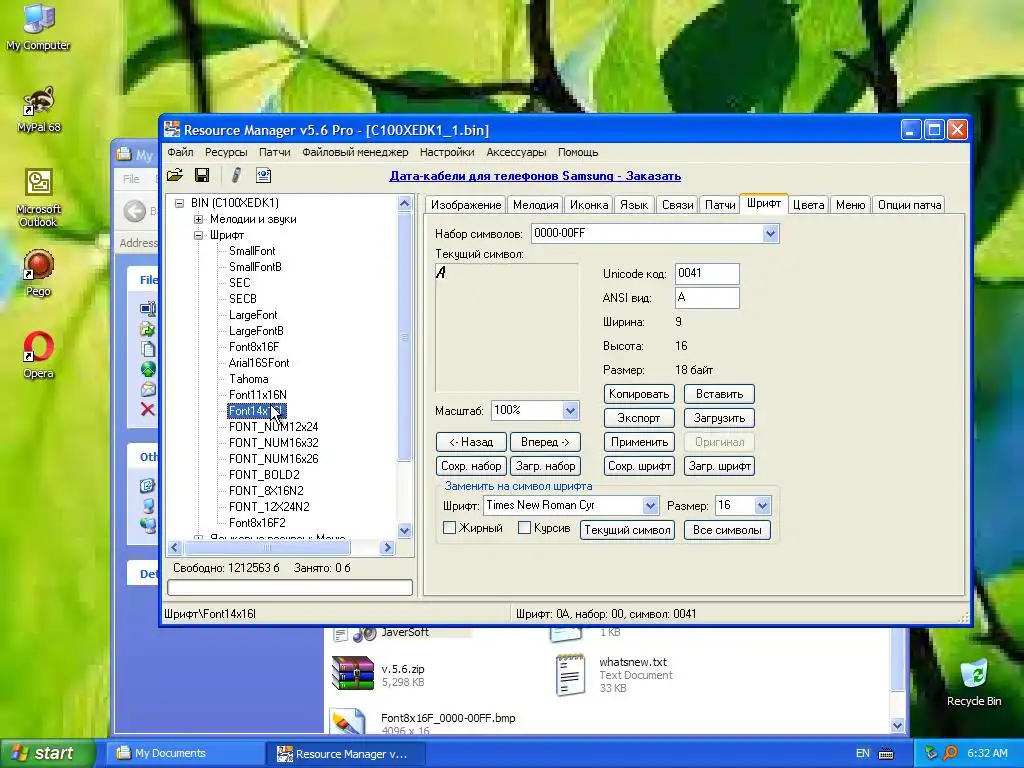
Task: Select whatsnew.txt document icon
Action: [x=570, y=675]
